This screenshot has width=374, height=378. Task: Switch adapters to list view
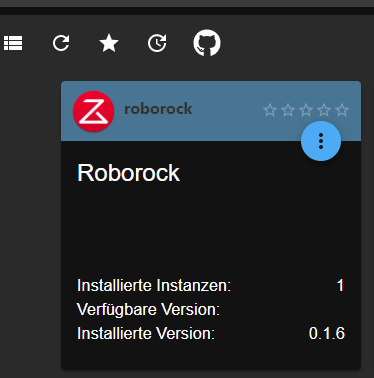pos(13,43)
